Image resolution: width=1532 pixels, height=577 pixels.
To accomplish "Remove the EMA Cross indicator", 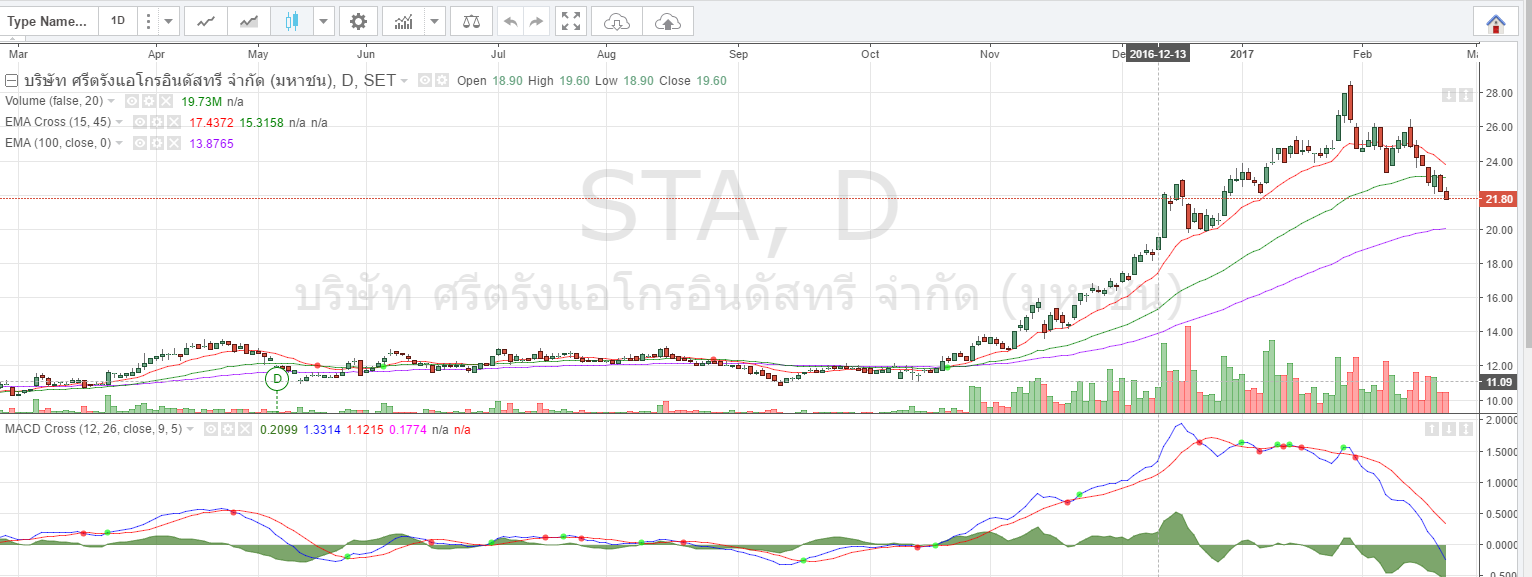I will tap(173, 122).
